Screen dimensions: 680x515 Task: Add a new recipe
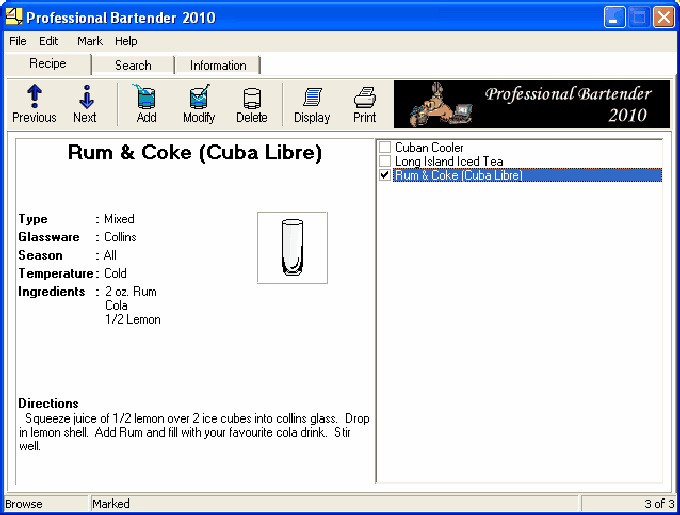146,104
